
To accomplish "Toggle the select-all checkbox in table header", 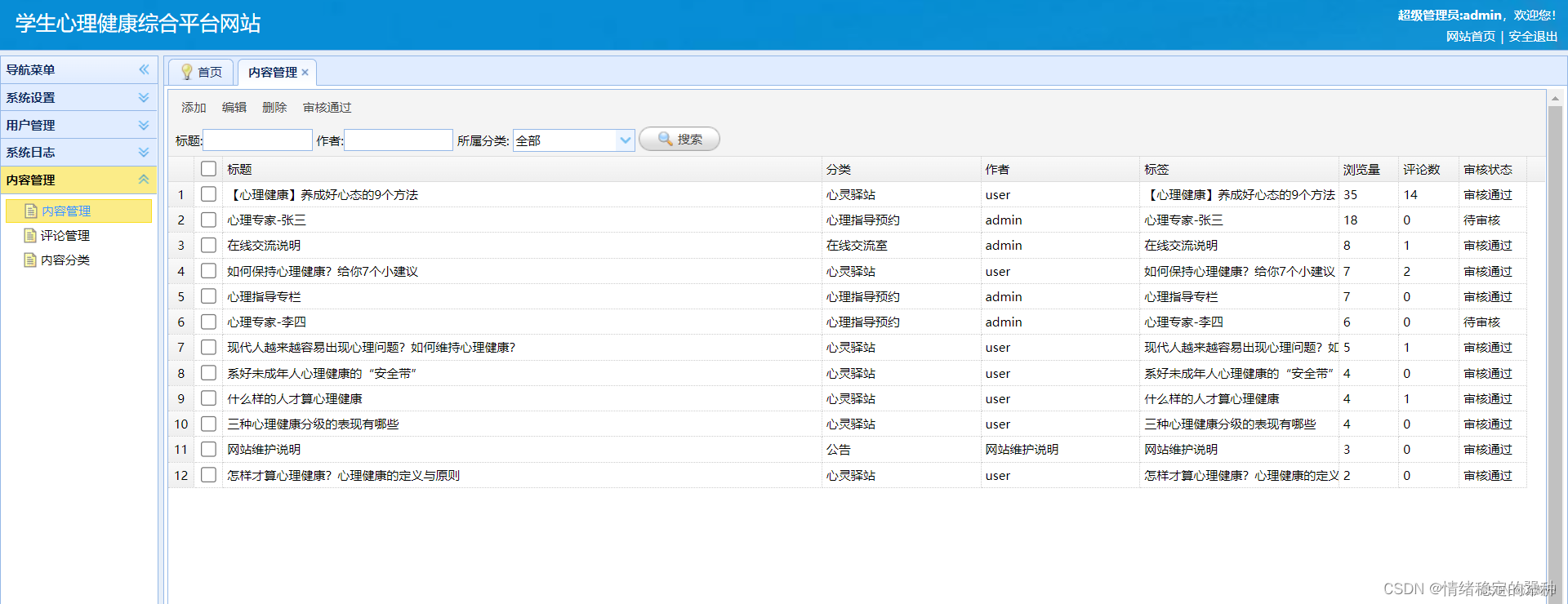I will click(208, 169).
